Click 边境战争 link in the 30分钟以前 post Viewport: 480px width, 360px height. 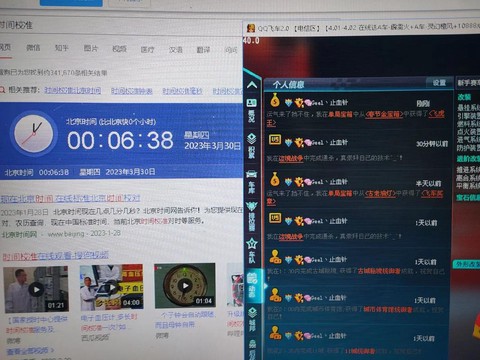point(291,159)
